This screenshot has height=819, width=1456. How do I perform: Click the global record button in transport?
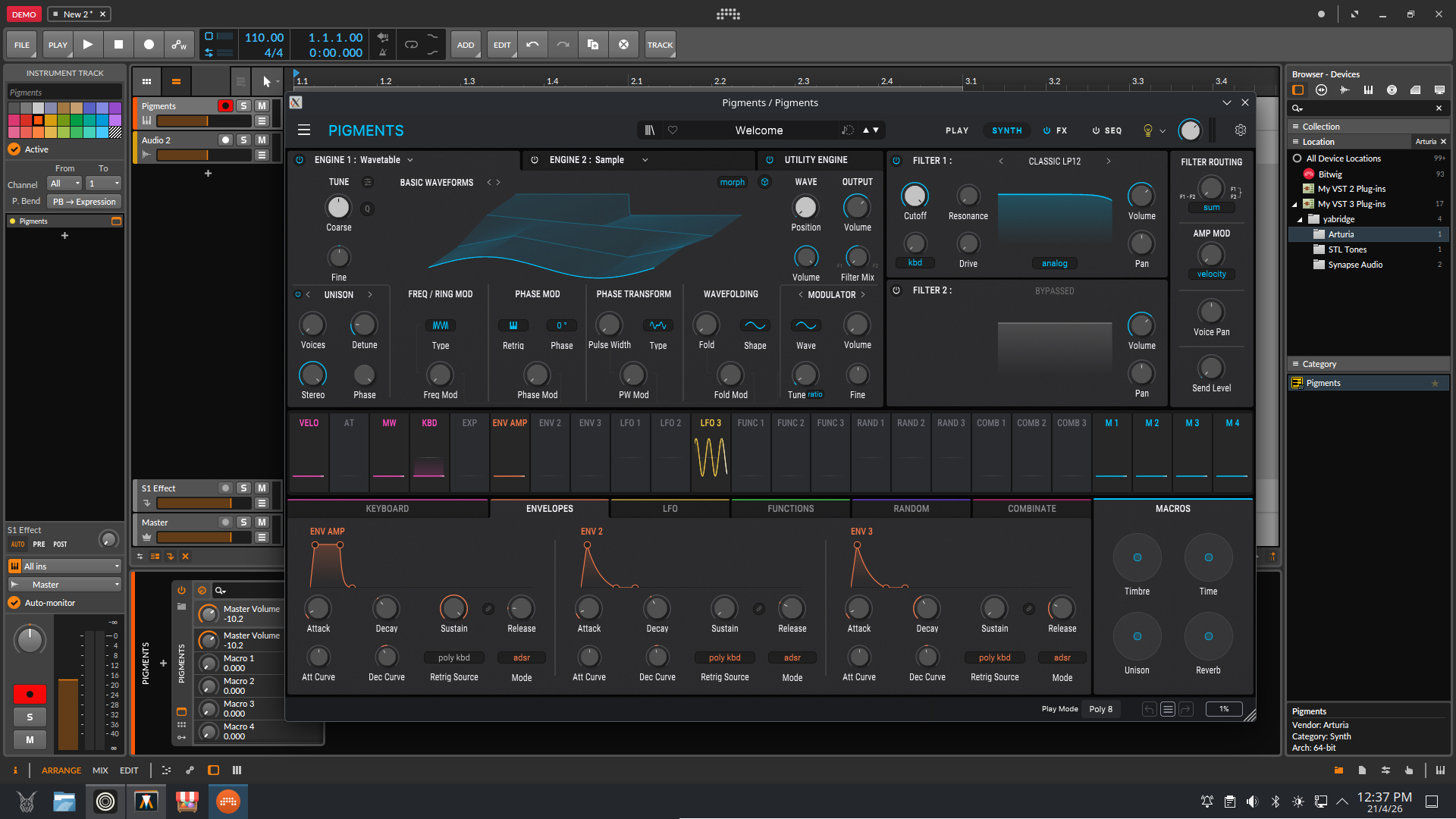[x=149, y=45]
